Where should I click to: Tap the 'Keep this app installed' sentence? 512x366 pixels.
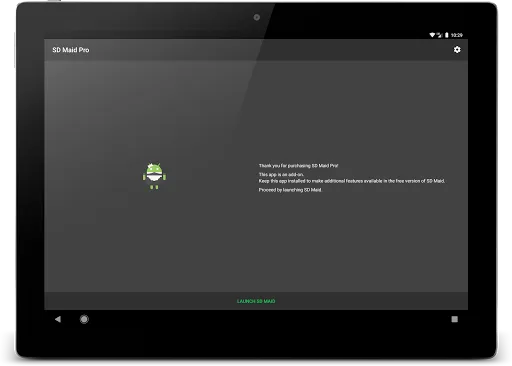click(x=352, y=181)
